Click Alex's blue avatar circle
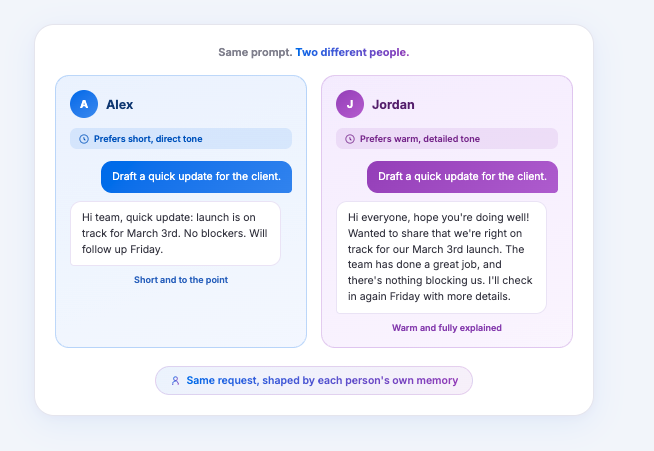The height and width of the screenshot is (451, 654). (x=84, y=104)
